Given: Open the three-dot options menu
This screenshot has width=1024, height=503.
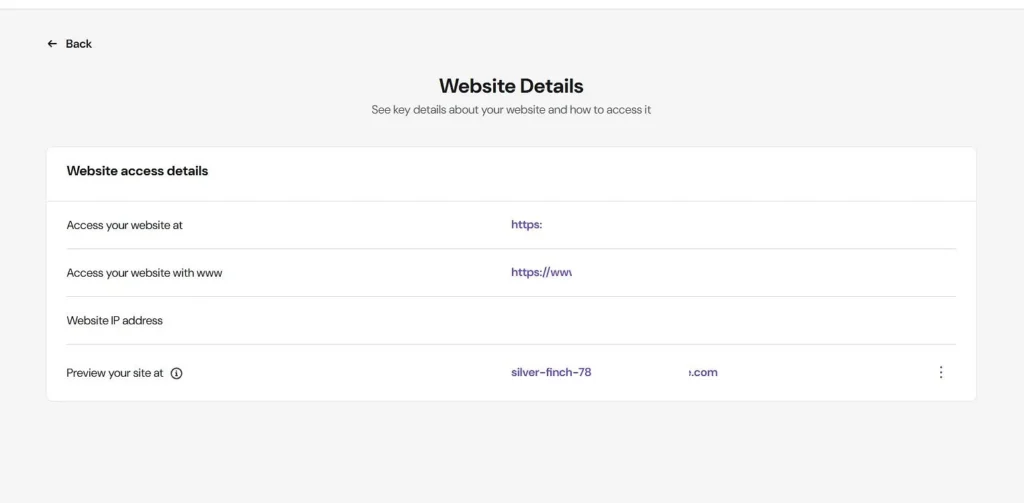Looking at the screenshot, I should pyautogui.click(x=940, y=372).
